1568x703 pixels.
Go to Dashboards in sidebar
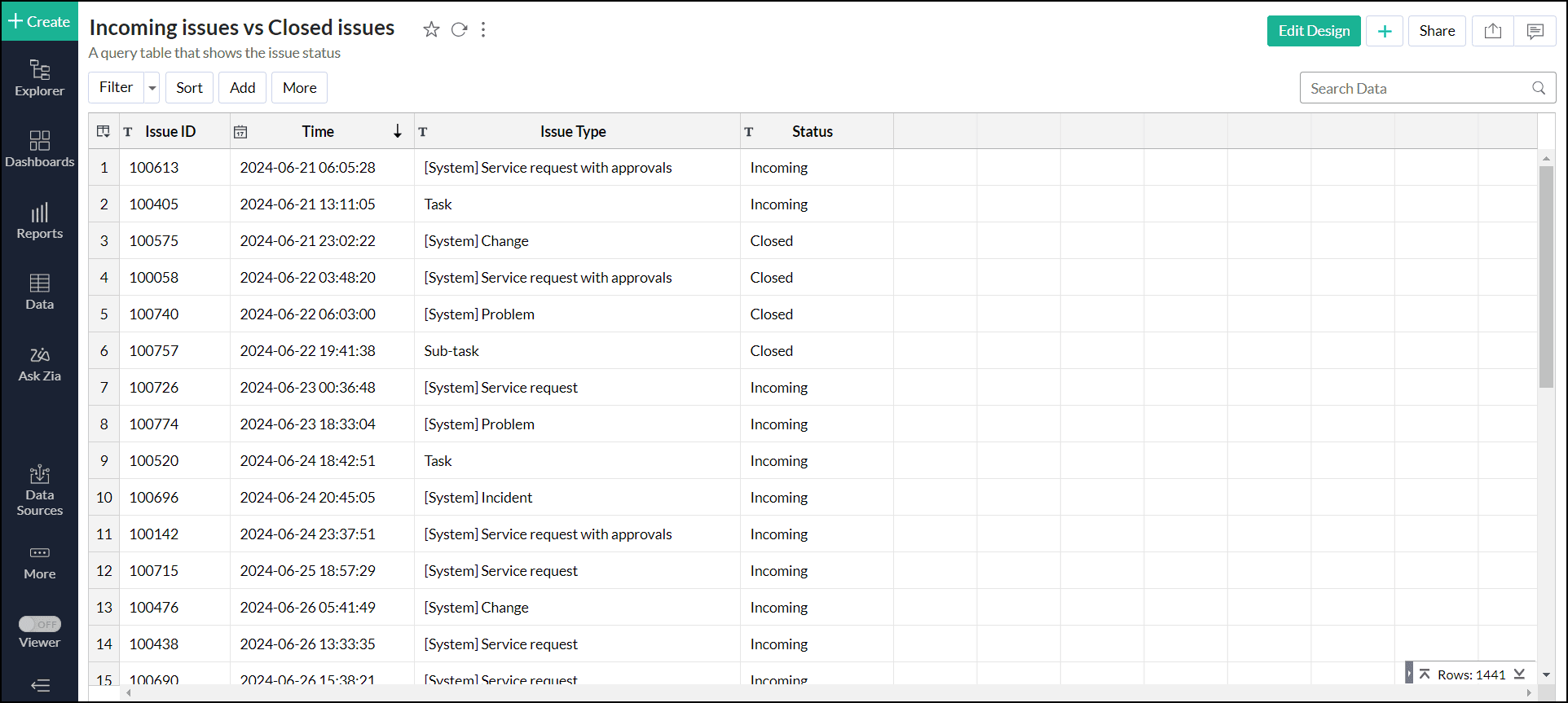coord(39,150)
